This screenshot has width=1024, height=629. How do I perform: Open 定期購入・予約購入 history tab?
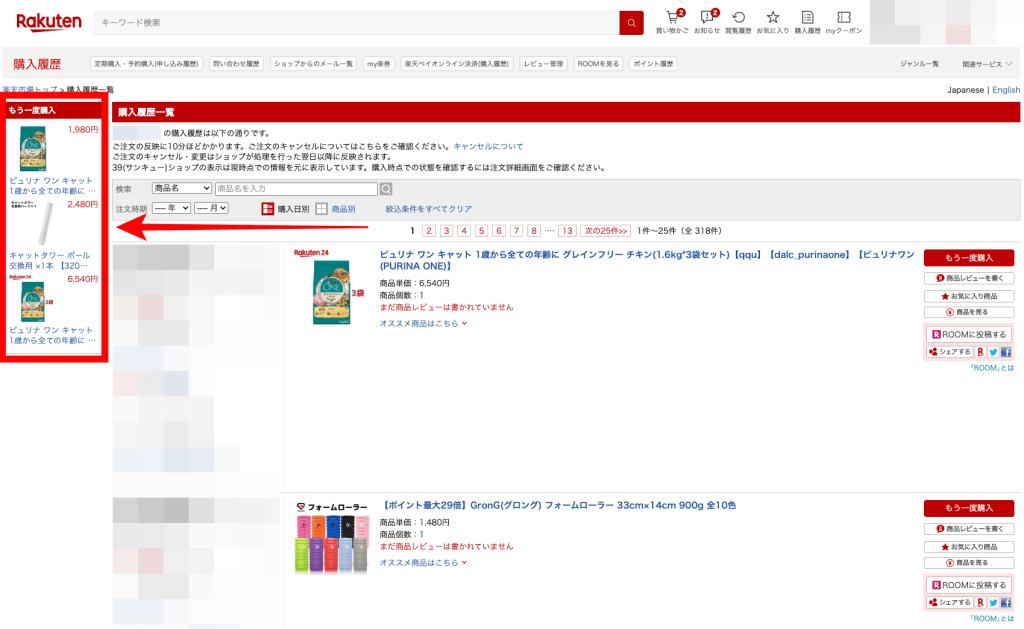tap(146, 64)
